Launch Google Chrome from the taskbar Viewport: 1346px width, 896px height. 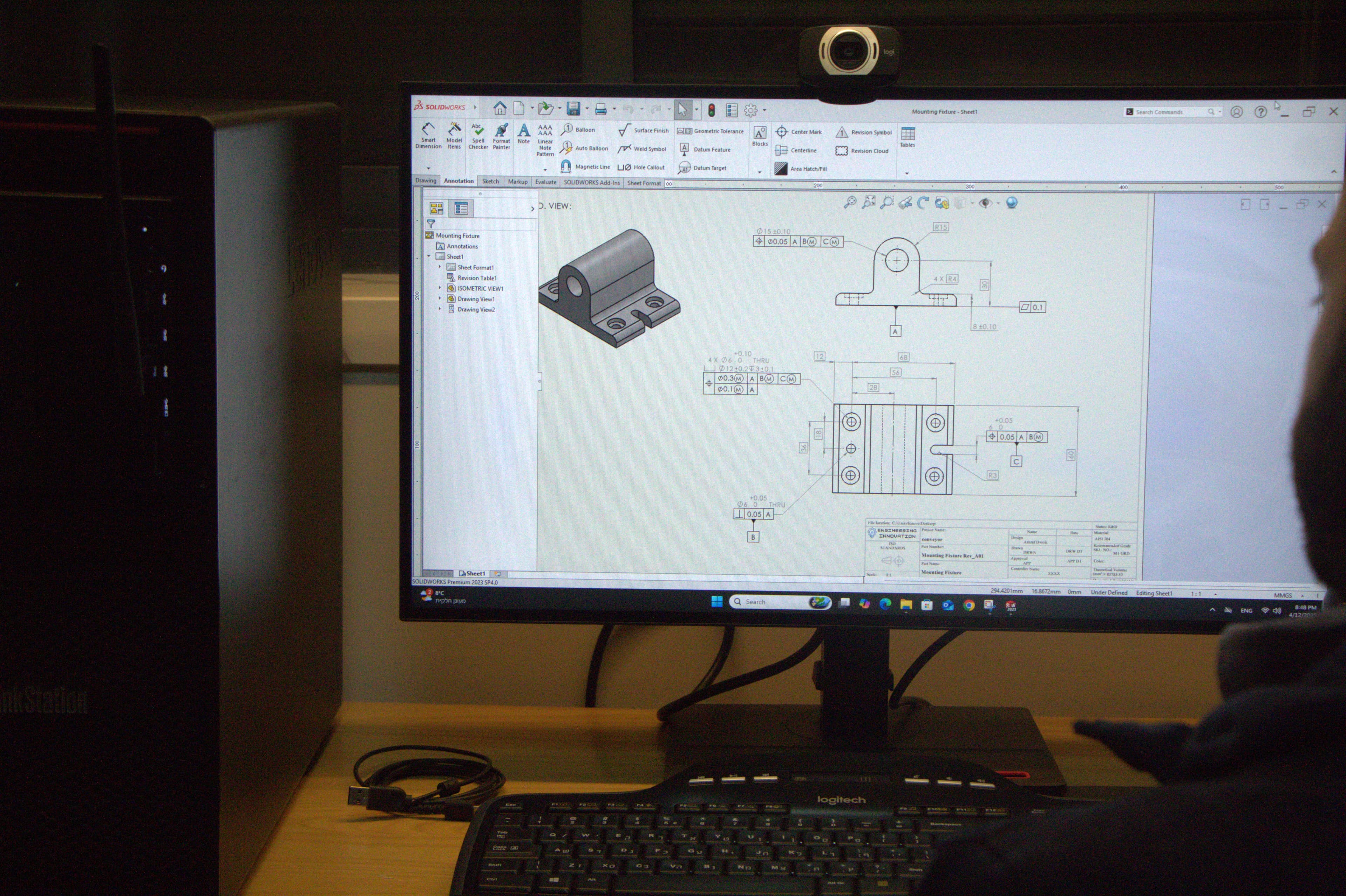tap(968, 605)
